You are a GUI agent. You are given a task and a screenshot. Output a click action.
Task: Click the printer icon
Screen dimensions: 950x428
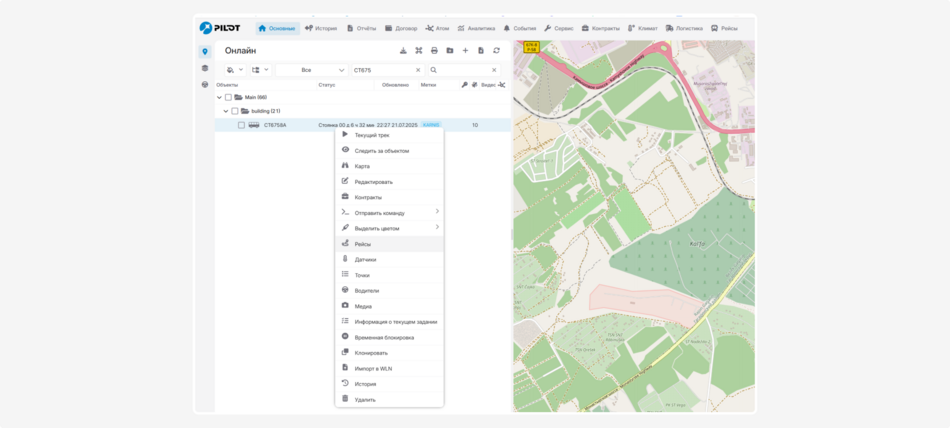coord(434,50)
